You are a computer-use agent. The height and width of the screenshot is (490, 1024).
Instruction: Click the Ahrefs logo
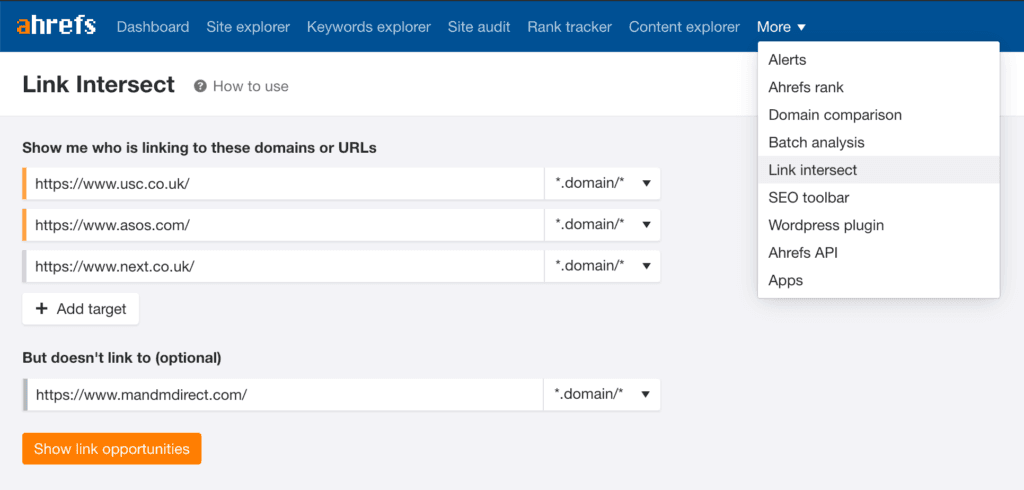[56, 27]
